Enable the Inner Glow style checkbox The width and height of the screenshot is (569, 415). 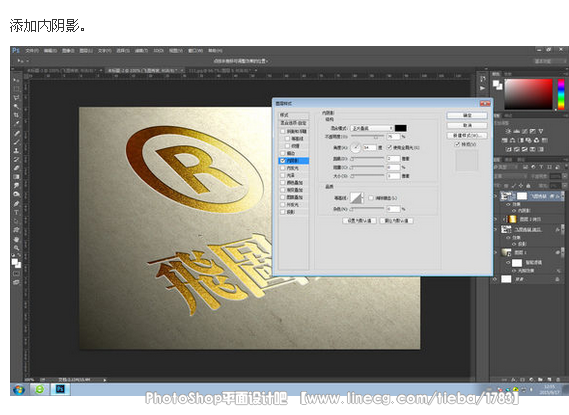coord(283,168)
